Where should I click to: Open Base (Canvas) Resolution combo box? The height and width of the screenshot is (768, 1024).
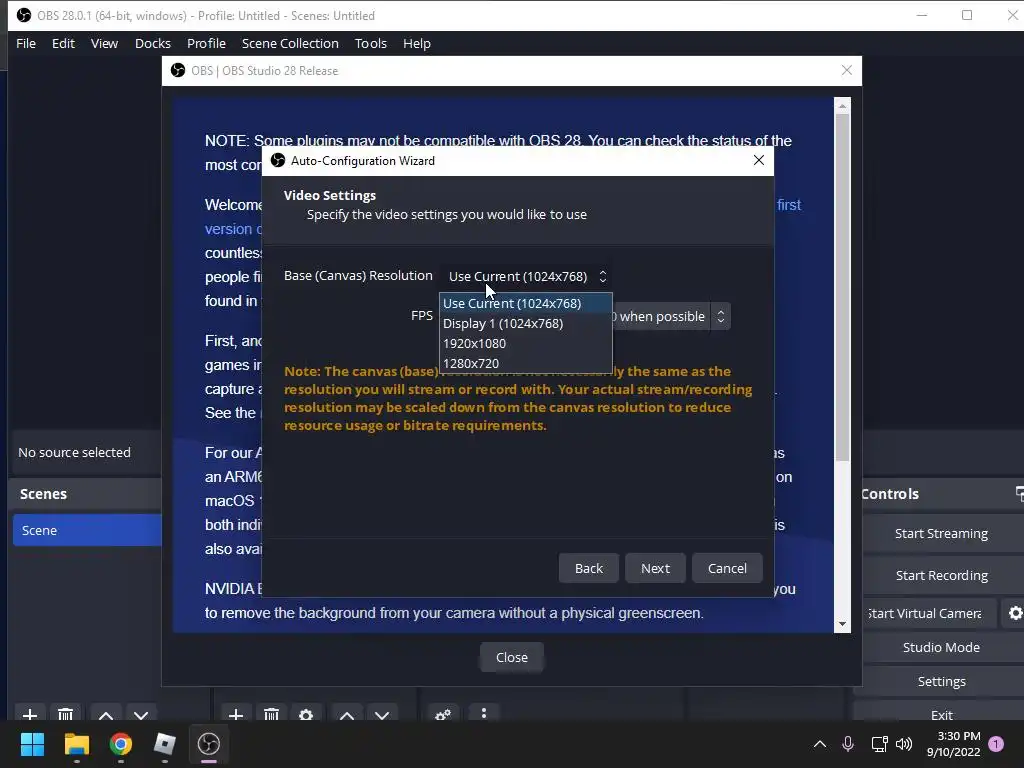click(x=527, y=276)
